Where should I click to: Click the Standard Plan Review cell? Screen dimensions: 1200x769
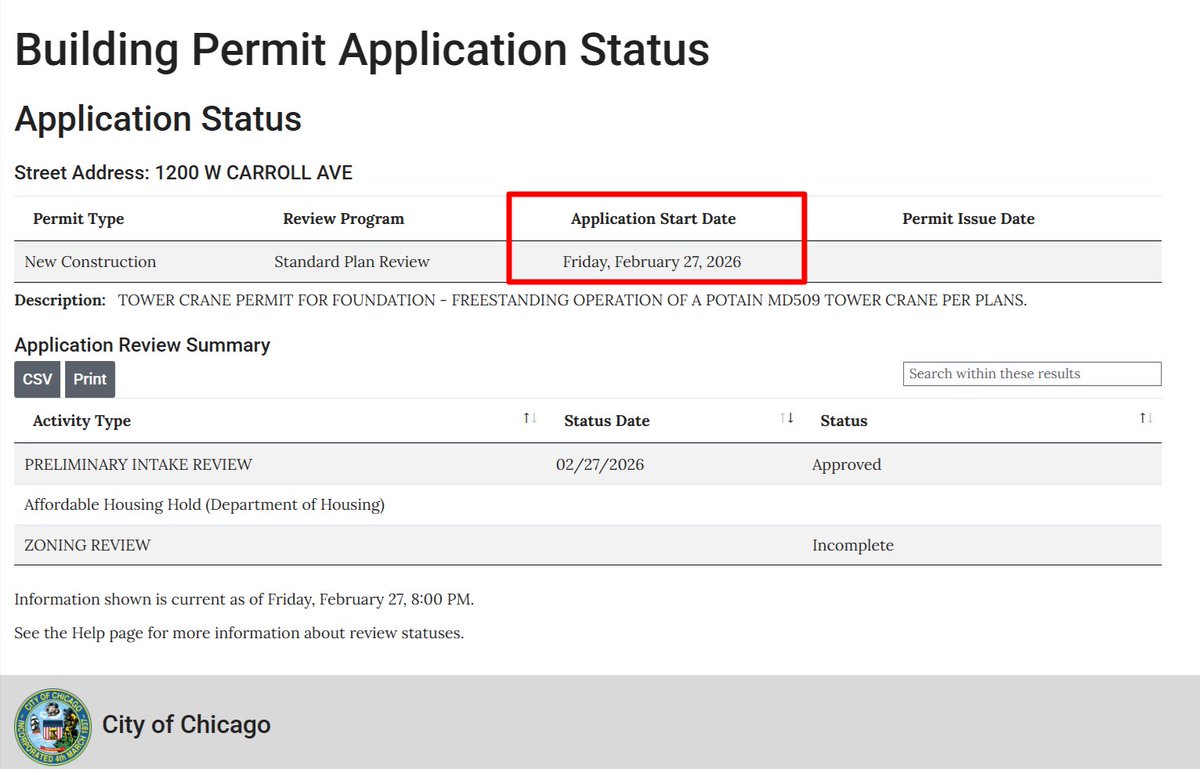[x=352, y=262]
